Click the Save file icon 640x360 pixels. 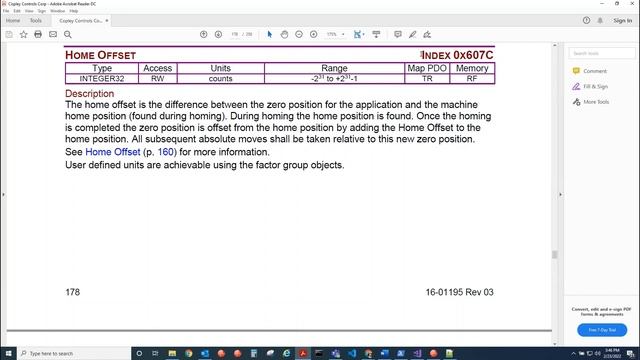point(9,35)
